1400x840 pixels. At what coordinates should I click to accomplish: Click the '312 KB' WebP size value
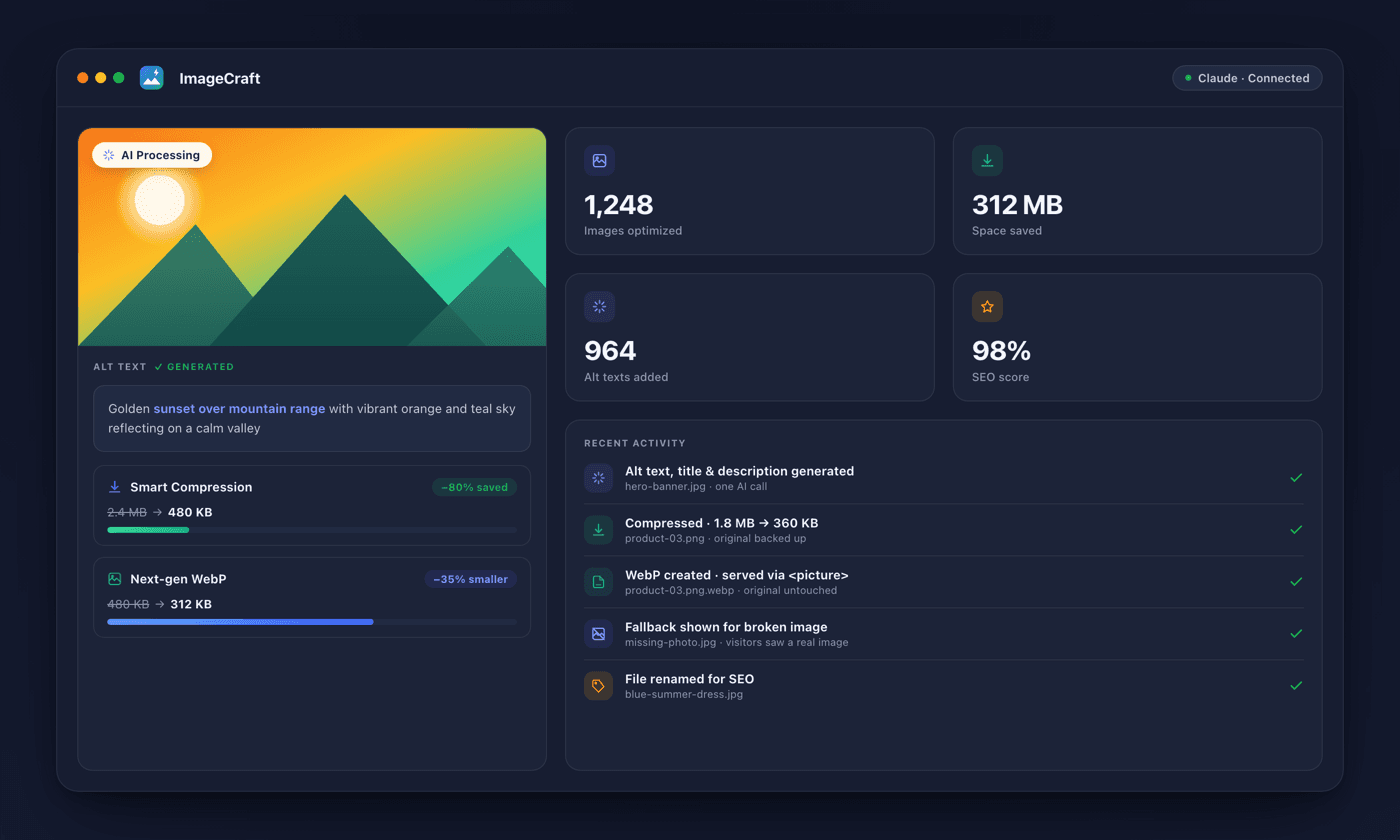point(191,605)
